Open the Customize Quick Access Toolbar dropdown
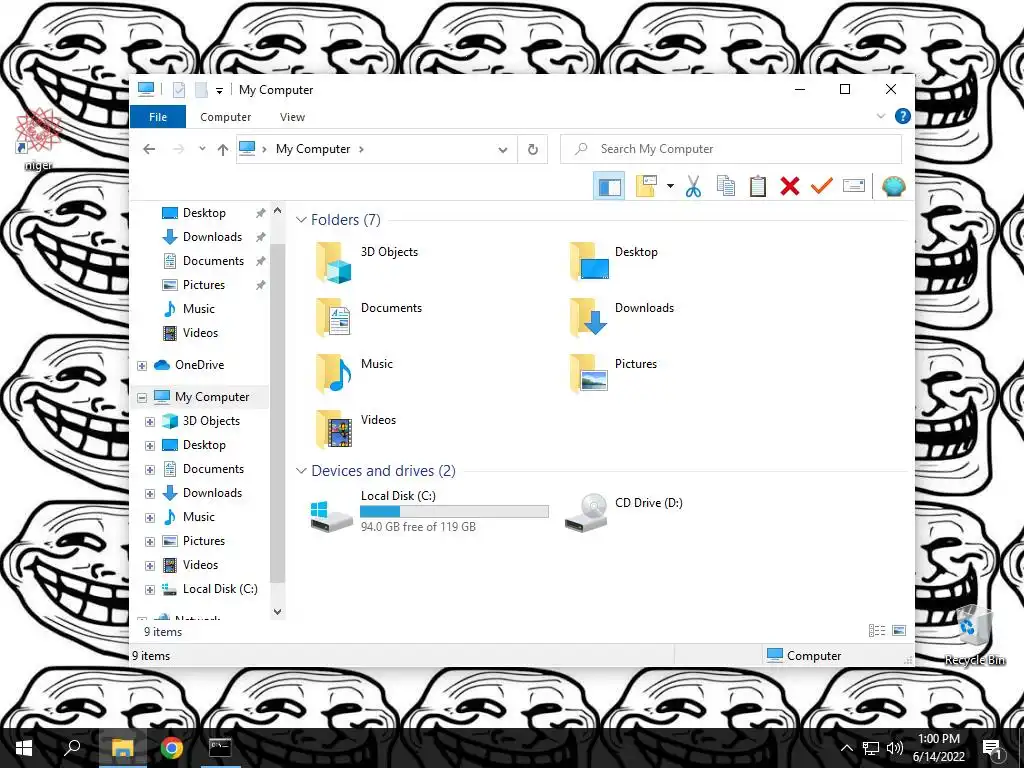Image resolution: width=1024 pixels, height=768 pixels. 219,90
